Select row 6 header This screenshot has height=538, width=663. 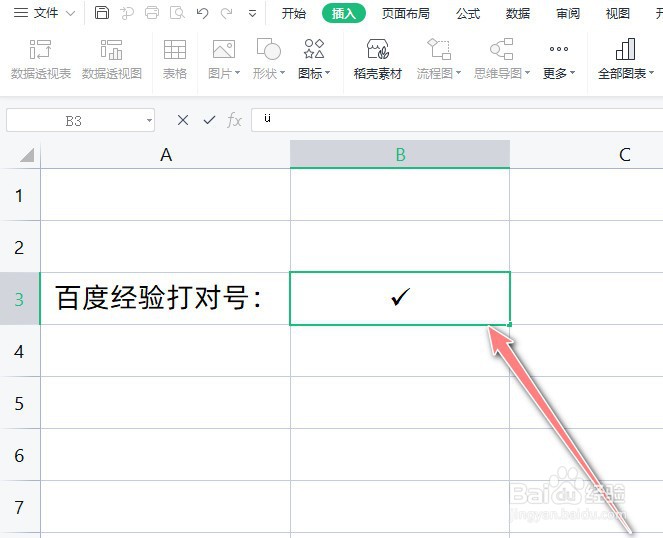[x=20, y=455]
